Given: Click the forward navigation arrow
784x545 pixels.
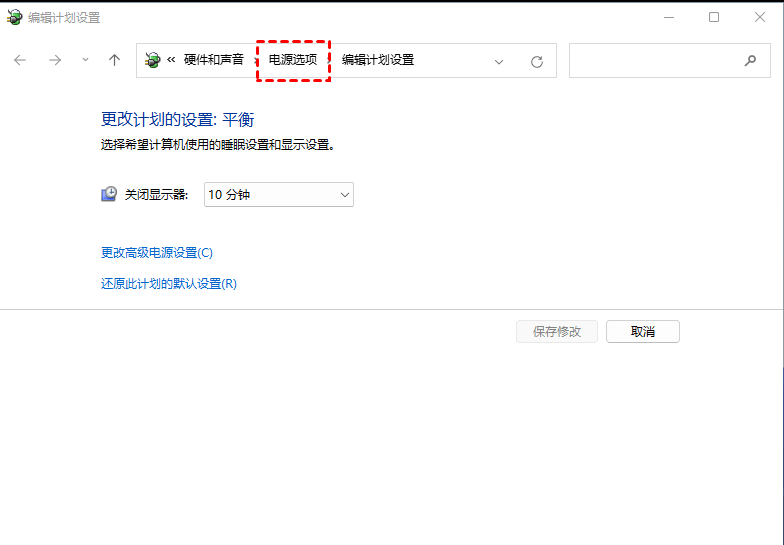Looking at the screenshot, I should (x=55, y=60).
